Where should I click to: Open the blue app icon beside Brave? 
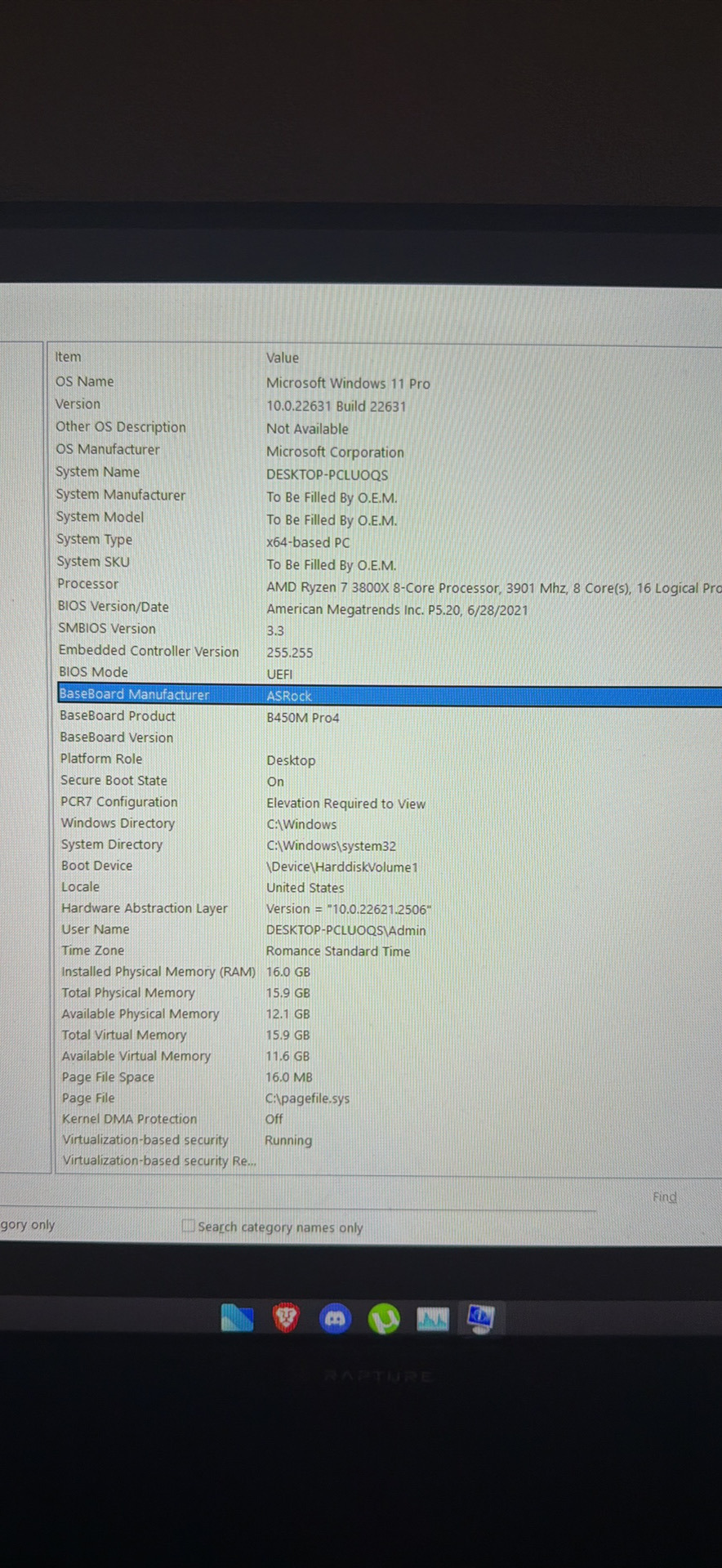(x=237, y=1318)
